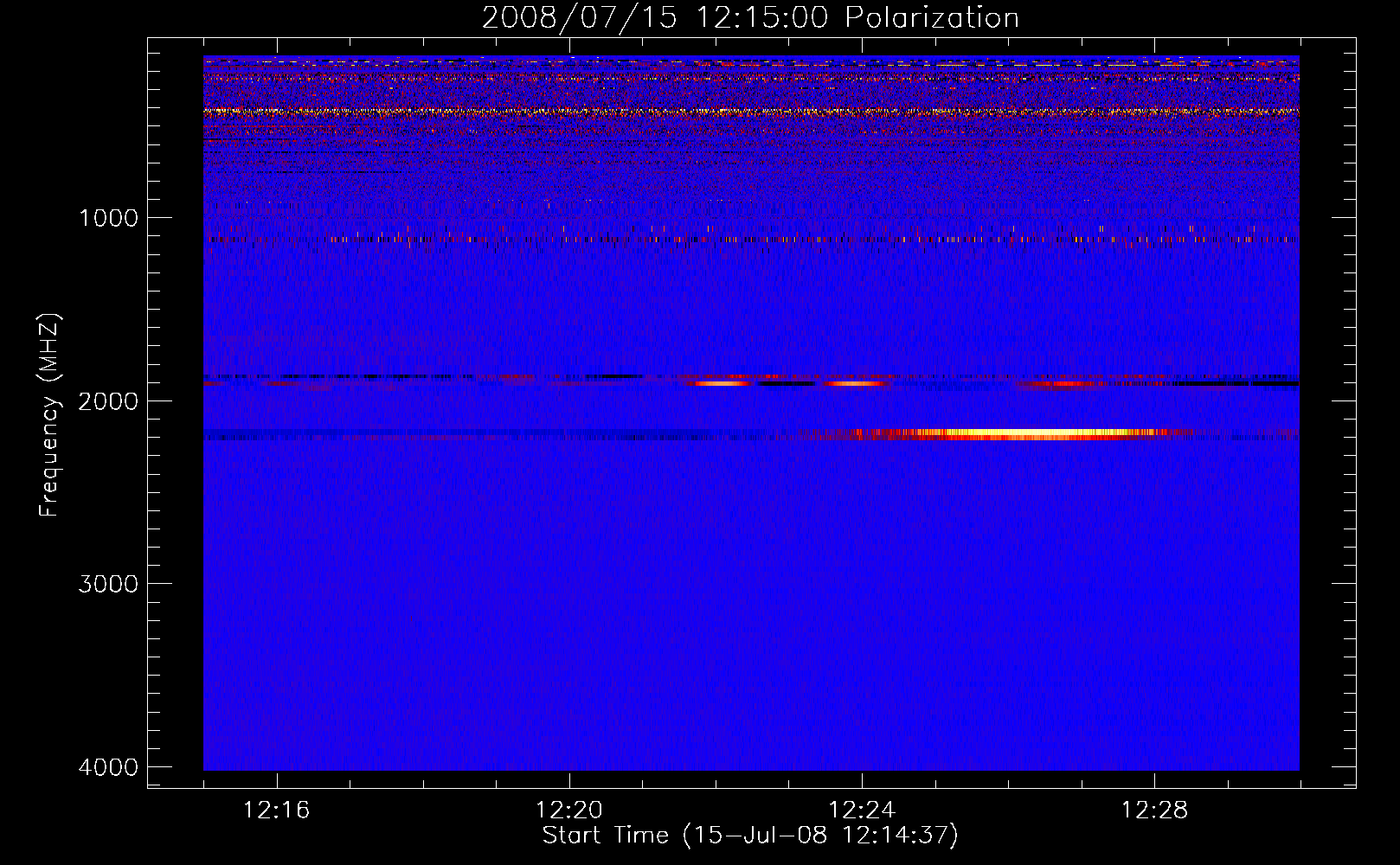Viewport: 1400px width, 865px height.
Task: Click the 2000 frequency tick label
Action: 108,400
